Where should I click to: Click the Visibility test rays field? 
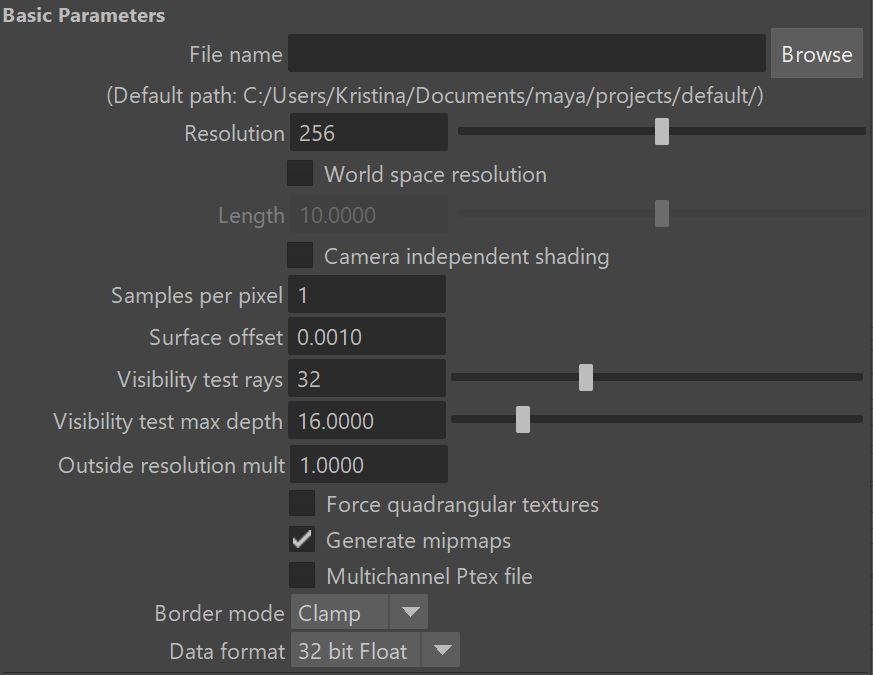point(367,379)
